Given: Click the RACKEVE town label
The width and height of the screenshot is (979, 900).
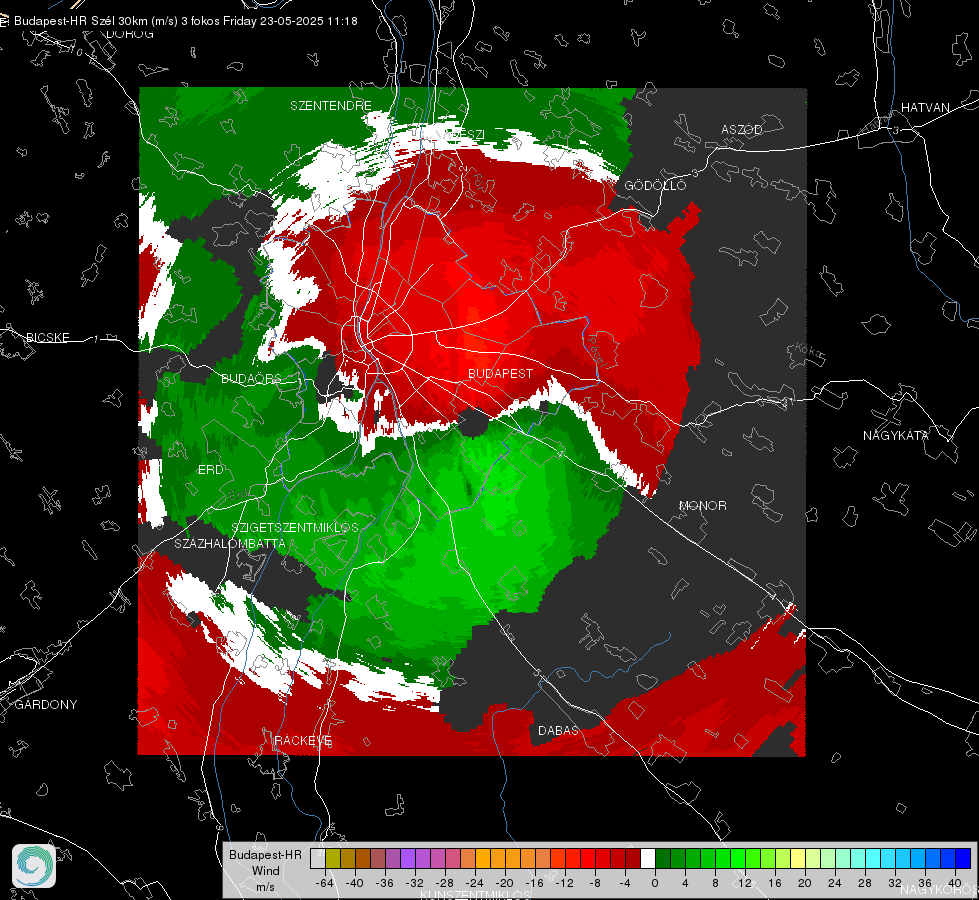Looking at the screenshot, I should tap(303, 741).
